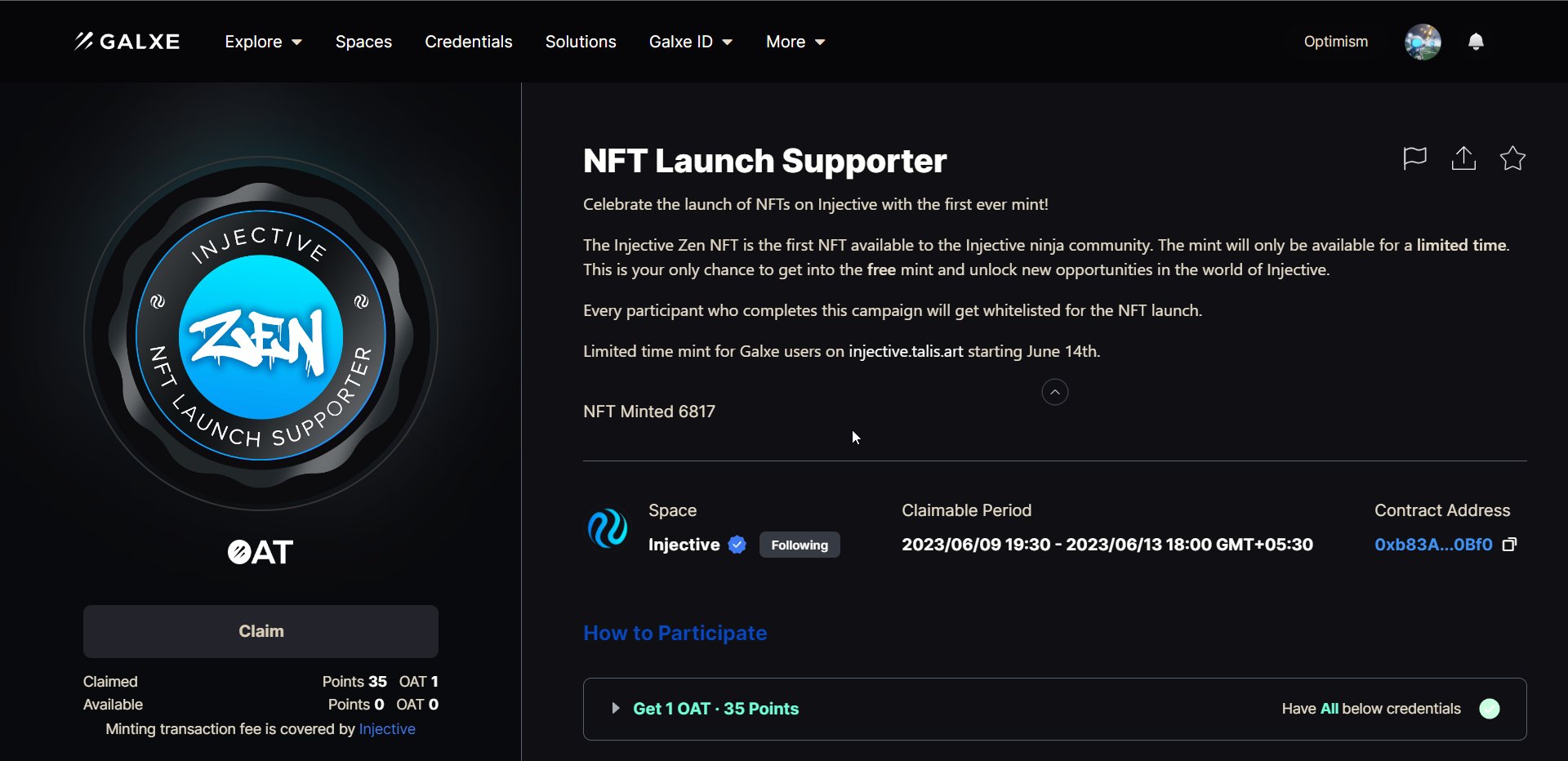Screen dimensions: 1568x761
Task: Open the user profile avatar
Action: coord(1423,42)
